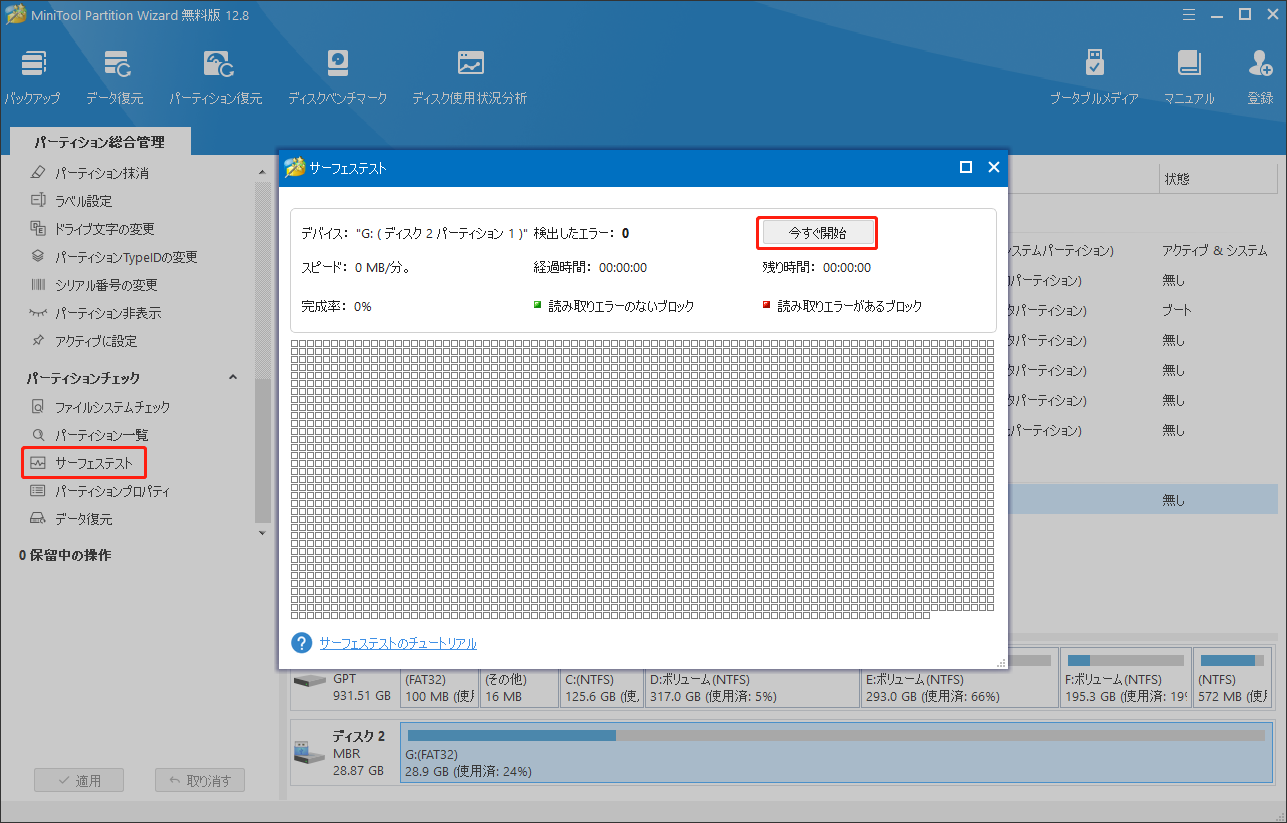
Task: Switch to パーティション総合管理 tab
Action: point(99,142)
